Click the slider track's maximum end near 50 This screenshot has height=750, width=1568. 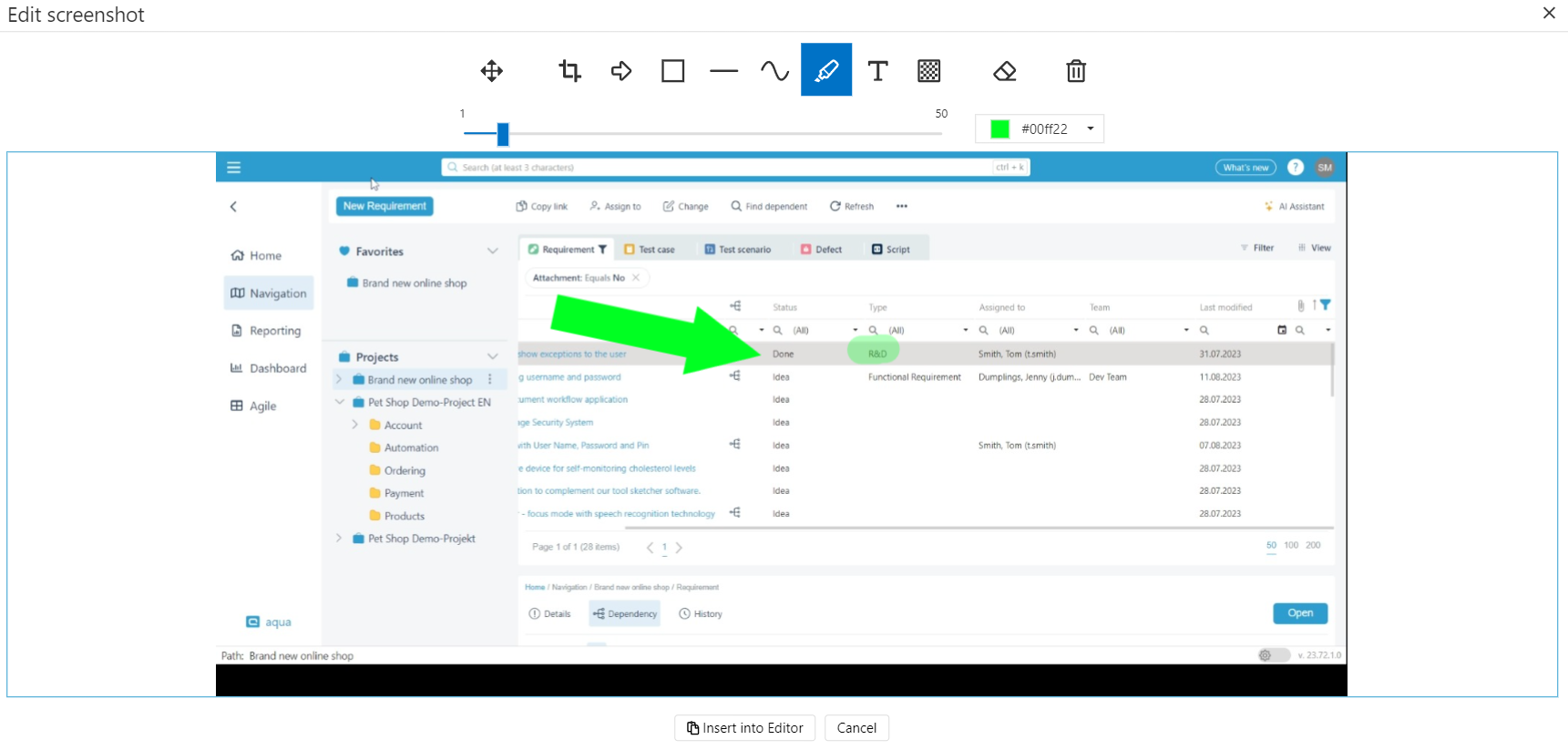point(939,134)
